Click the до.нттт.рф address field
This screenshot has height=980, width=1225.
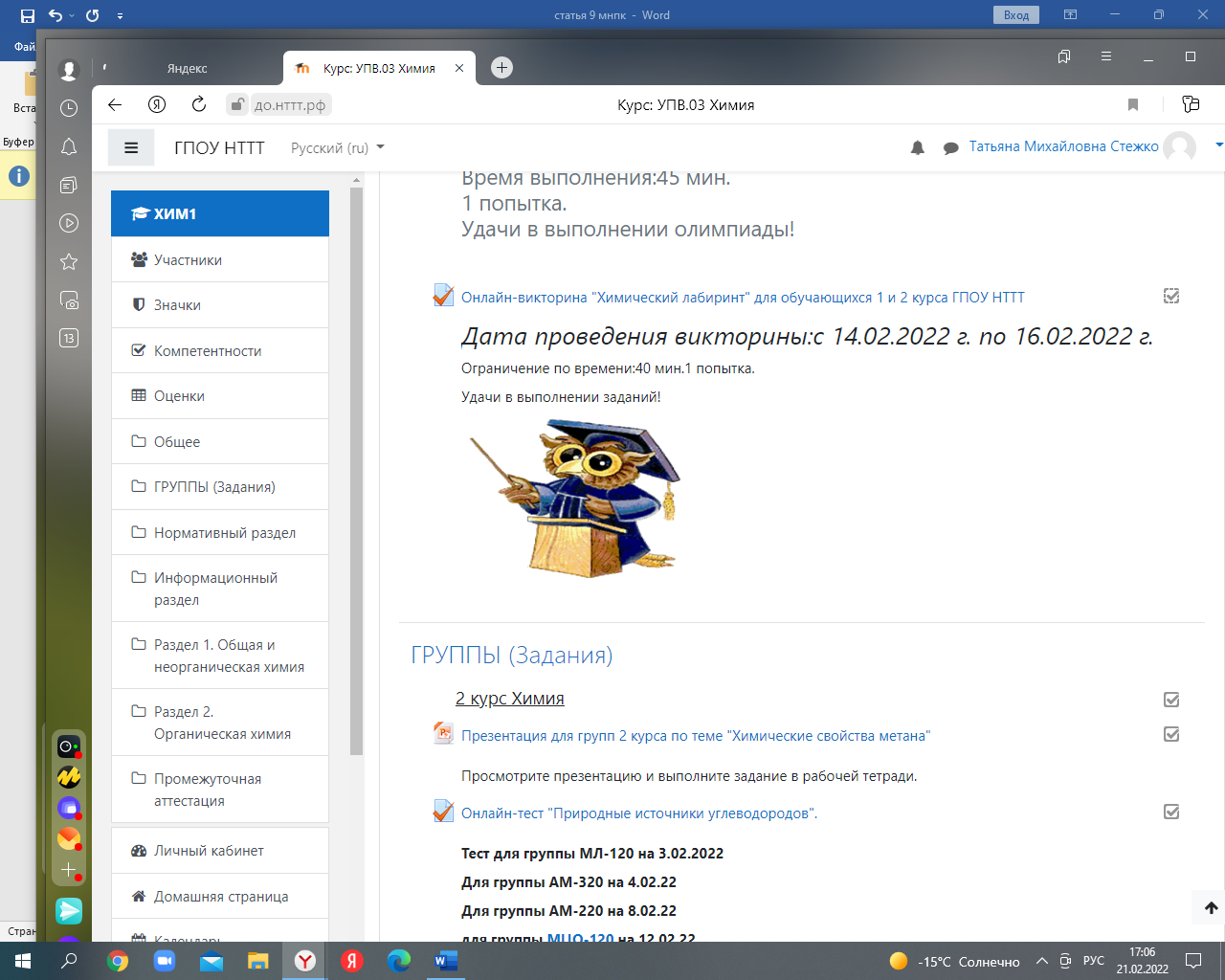(x=290, y=104)
